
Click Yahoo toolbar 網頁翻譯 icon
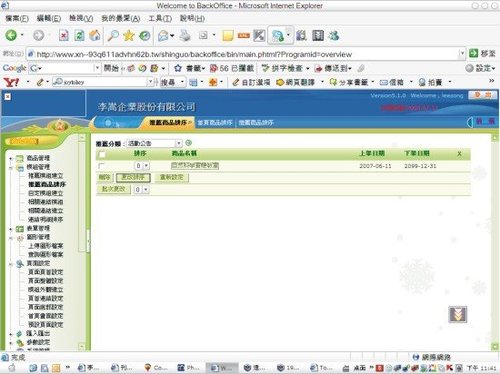coord(296,82)
